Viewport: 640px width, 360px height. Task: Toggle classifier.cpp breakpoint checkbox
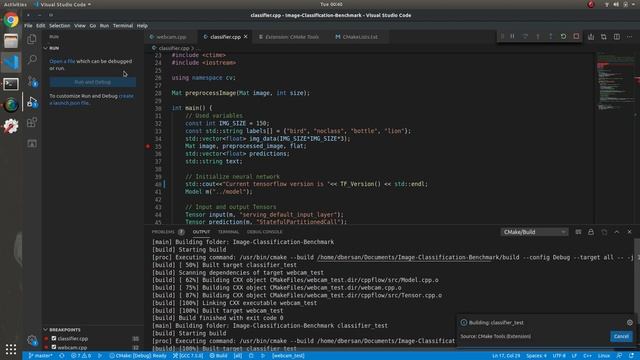pos(54,338)
